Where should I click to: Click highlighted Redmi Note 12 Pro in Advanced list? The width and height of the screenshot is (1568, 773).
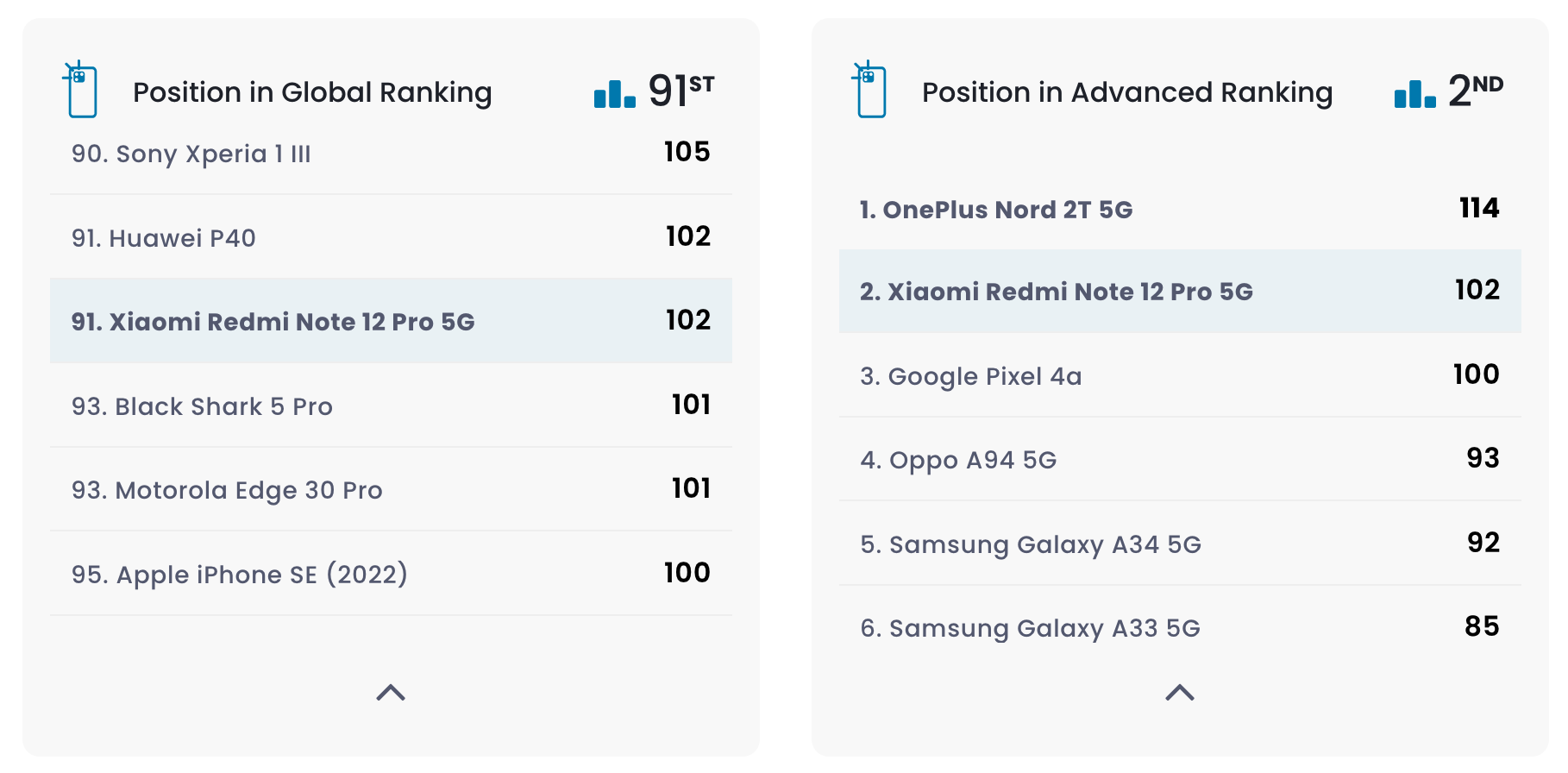pos(1056,292)
